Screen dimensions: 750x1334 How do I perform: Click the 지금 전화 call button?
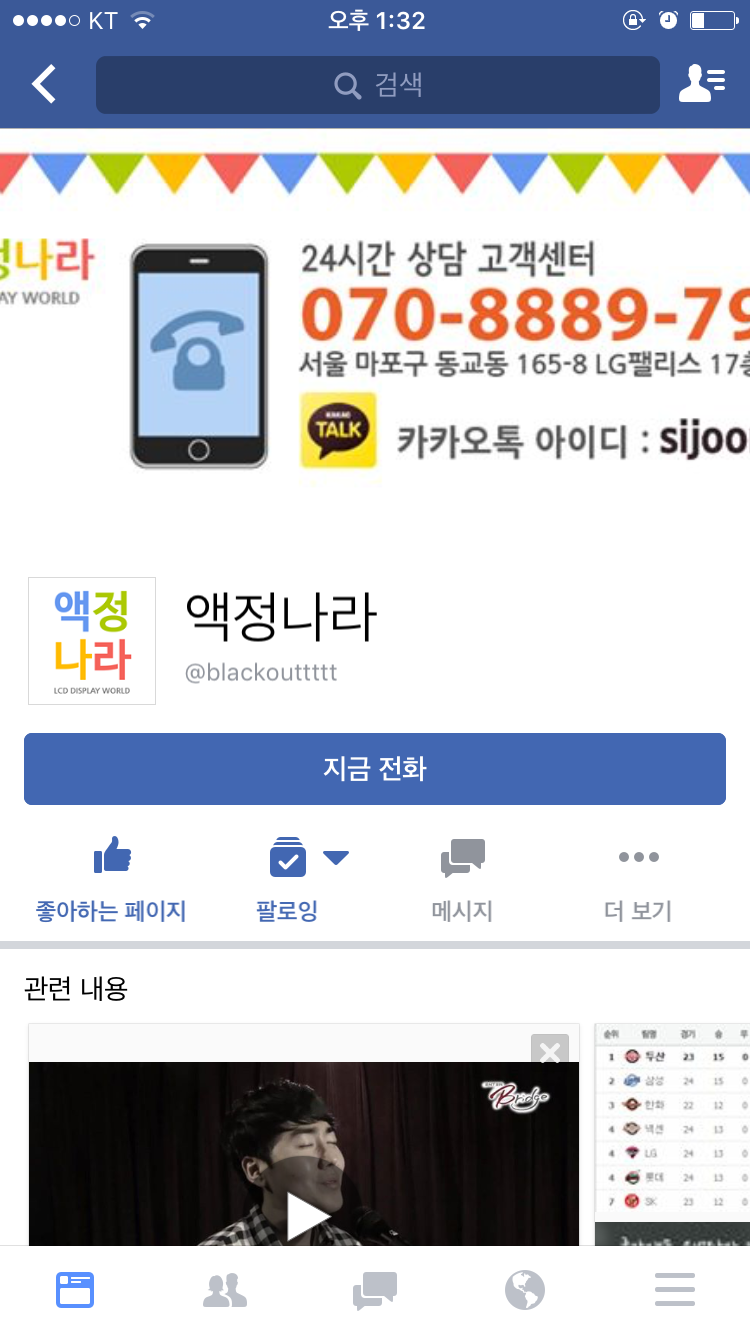375,769
